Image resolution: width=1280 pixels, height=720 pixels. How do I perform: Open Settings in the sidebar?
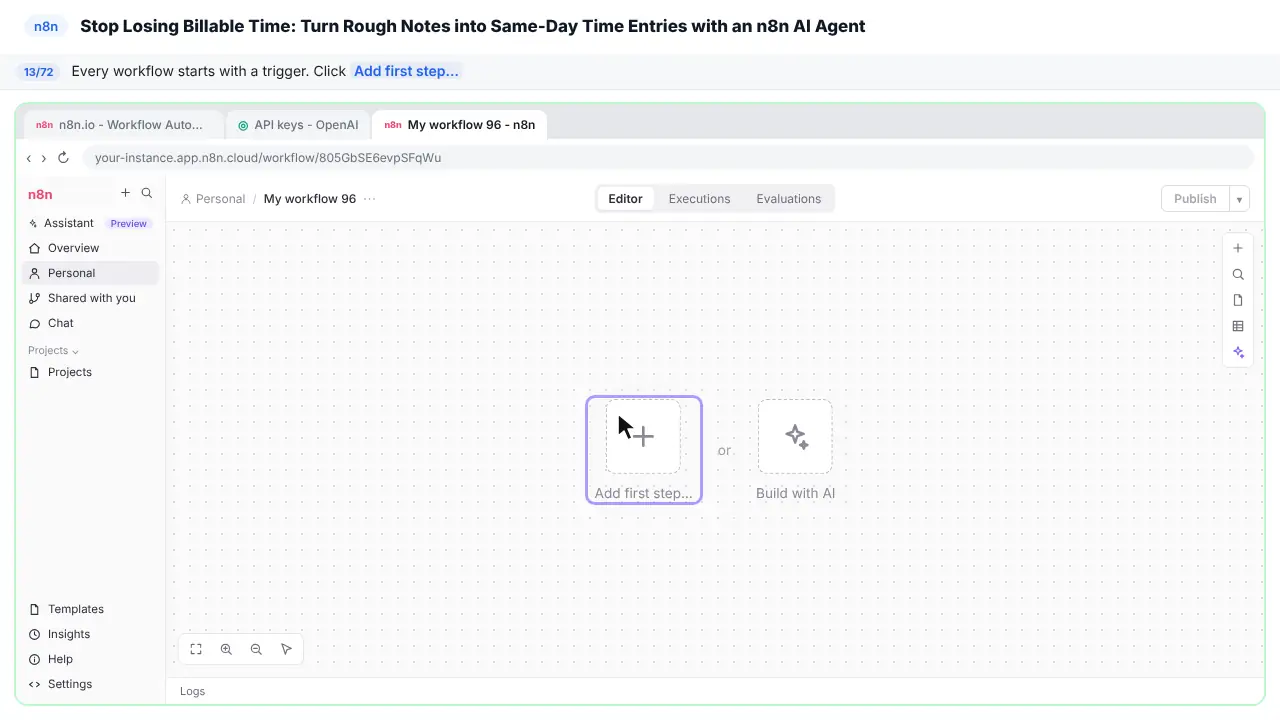[x=90, y=684]
